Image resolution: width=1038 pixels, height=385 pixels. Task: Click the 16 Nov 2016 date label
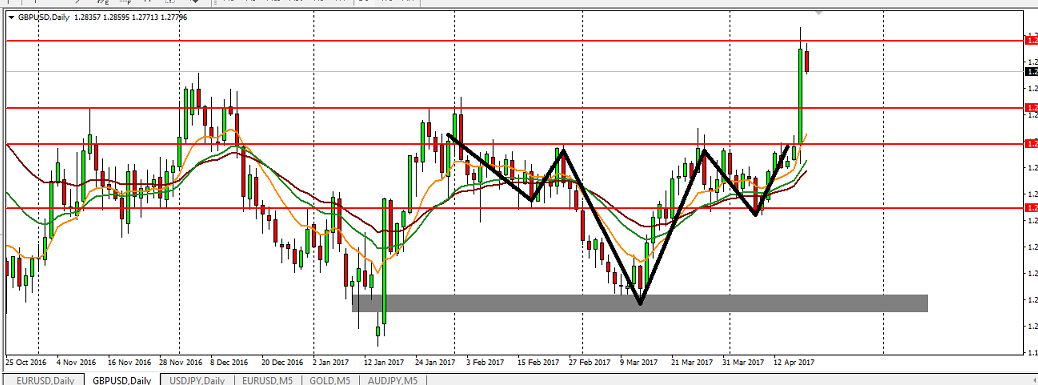[130, 363]
